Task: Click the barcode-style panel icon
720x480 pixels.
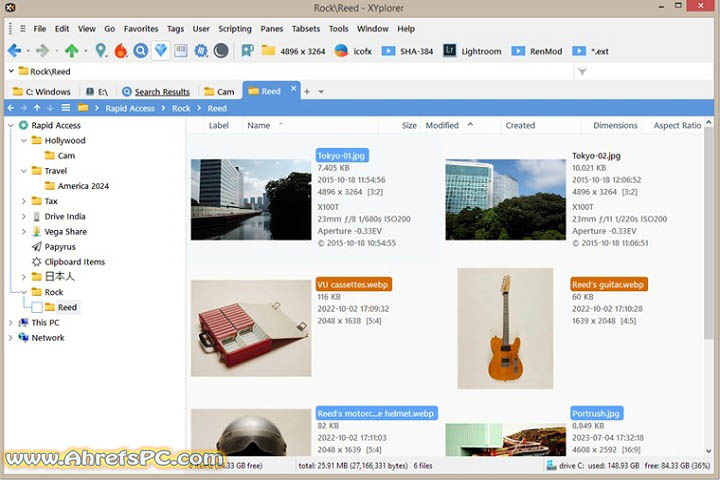Action: 181,50
